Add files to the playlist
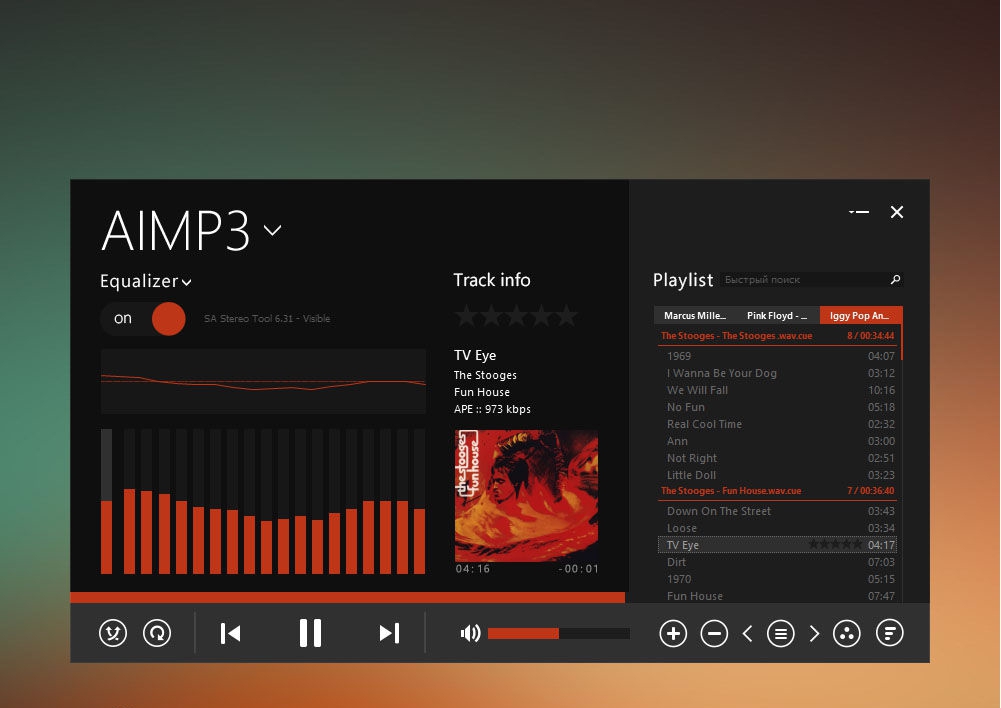 [673, 633]
